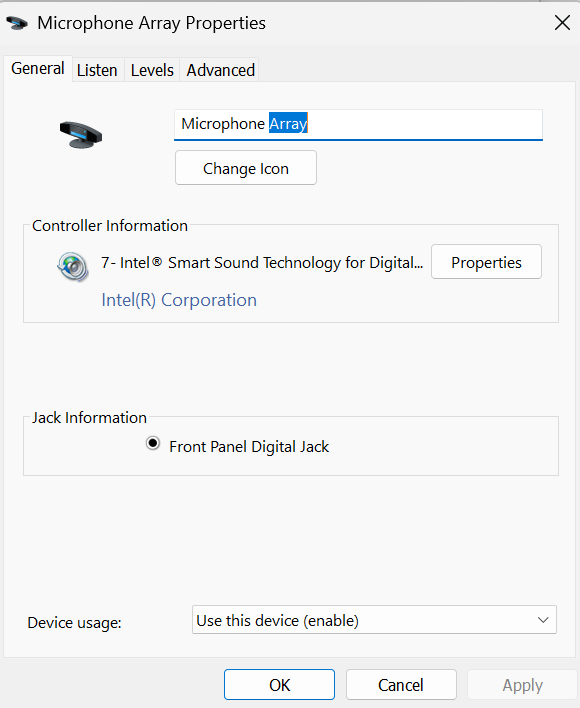
Task: Select the Front Panel Digital Jack radio button
Action: (153, 443)
